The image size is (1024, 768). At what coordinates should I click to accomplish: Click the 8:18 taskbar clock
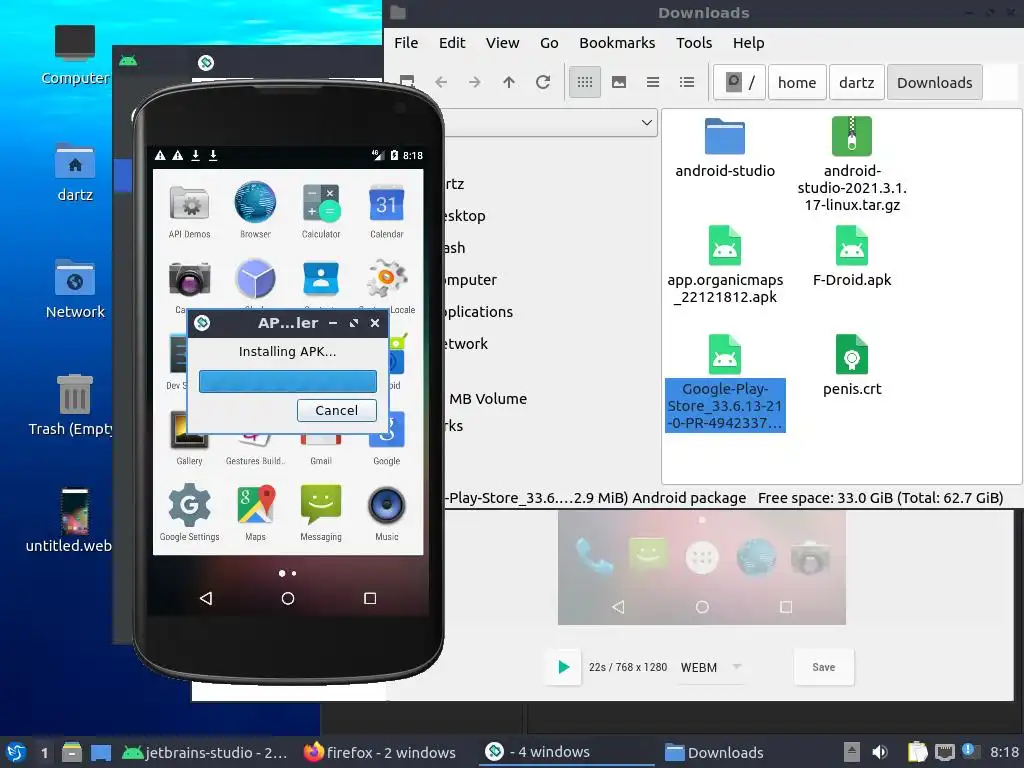coord(1004,752)
